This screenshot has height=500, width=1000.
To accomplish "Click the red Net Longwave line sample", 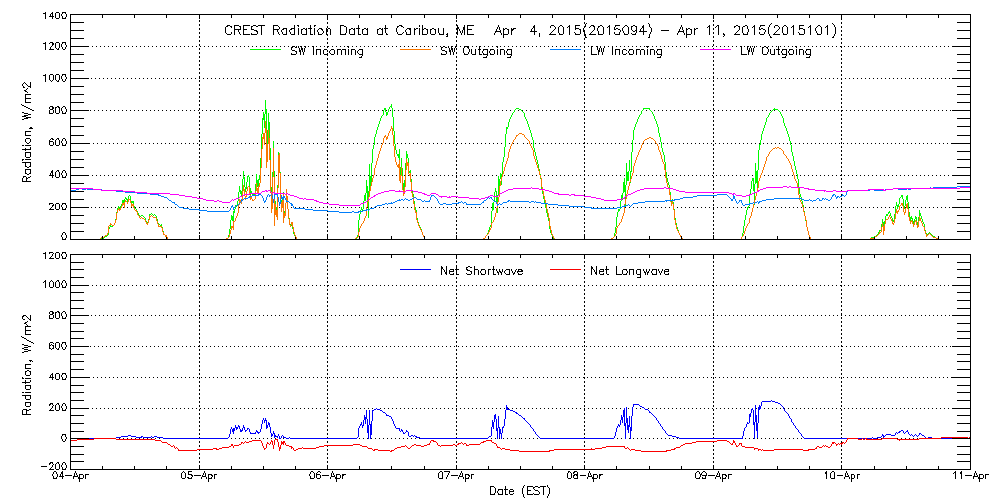I will (x=567, y=271).
